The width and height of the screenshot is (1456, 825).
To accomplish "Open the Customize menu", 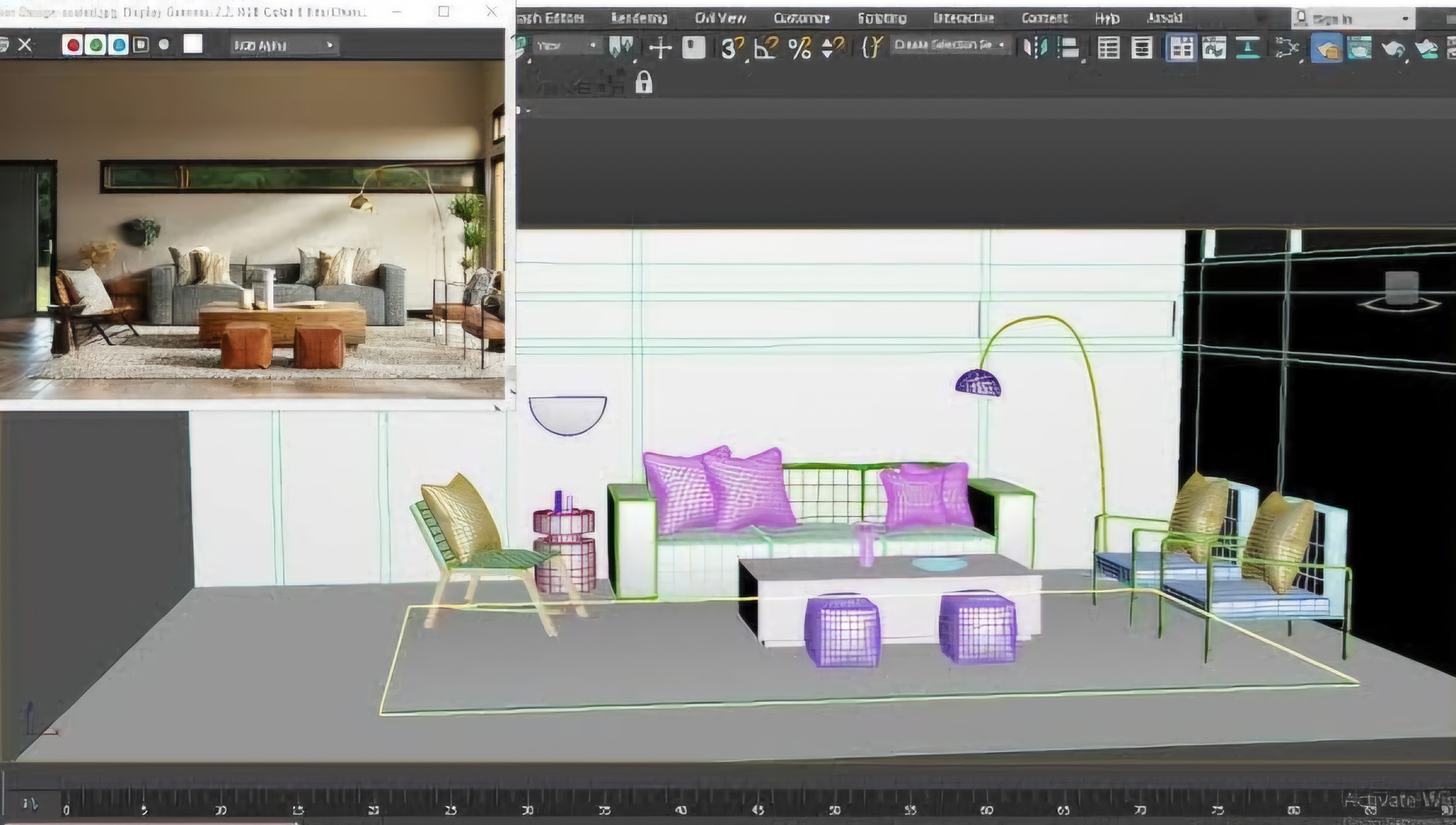I will 801,18.
